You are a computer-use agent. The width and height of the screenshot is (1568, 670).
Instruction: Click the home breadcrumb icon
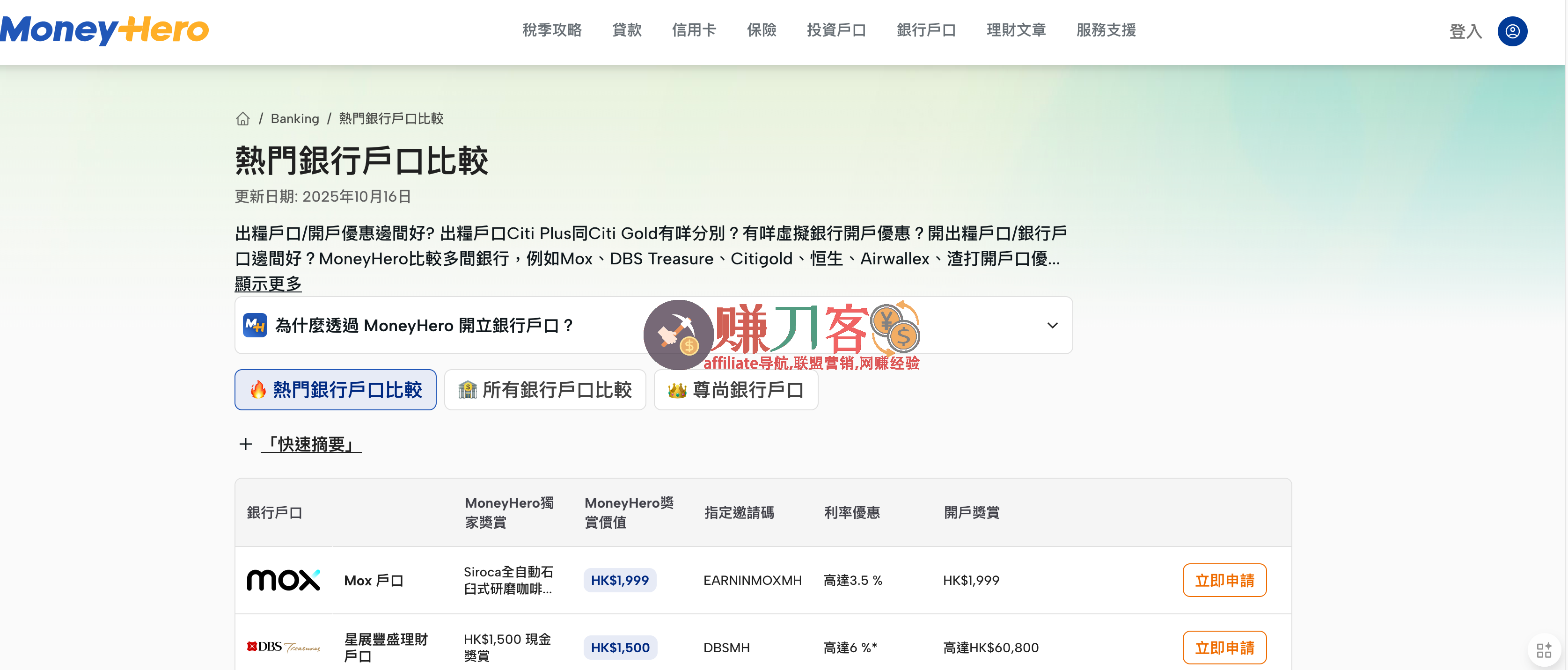[243, 119]
